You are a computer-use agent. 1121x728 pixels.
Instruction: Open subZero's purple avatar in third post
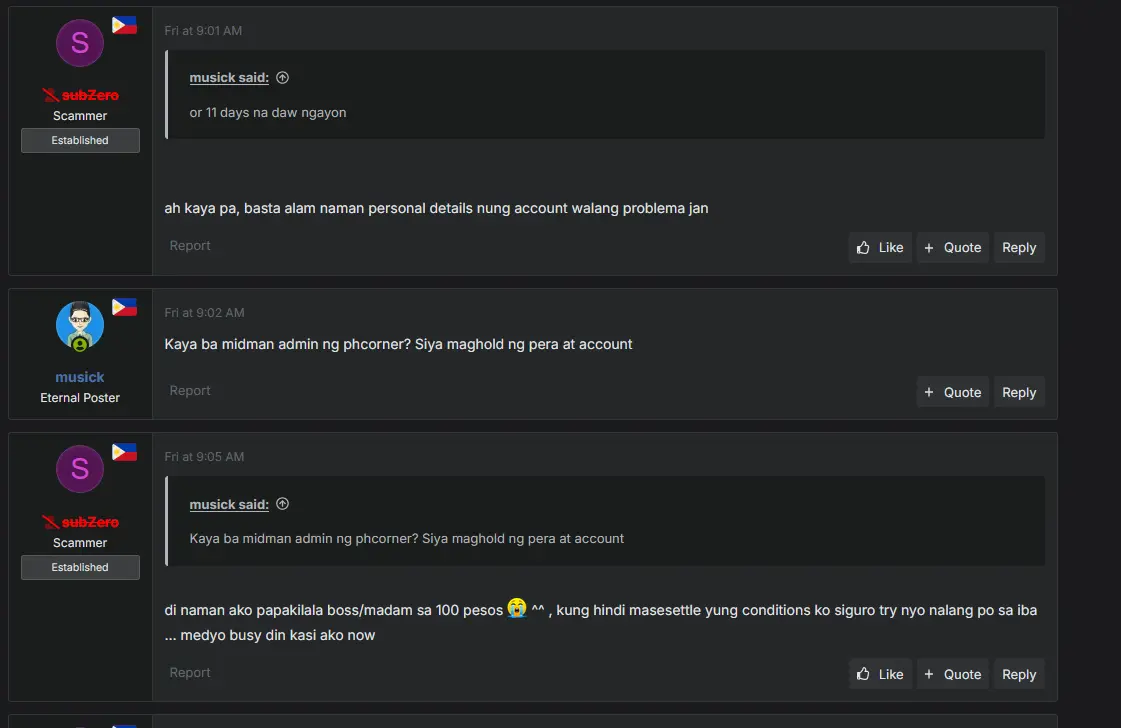[x=80, y=469]
